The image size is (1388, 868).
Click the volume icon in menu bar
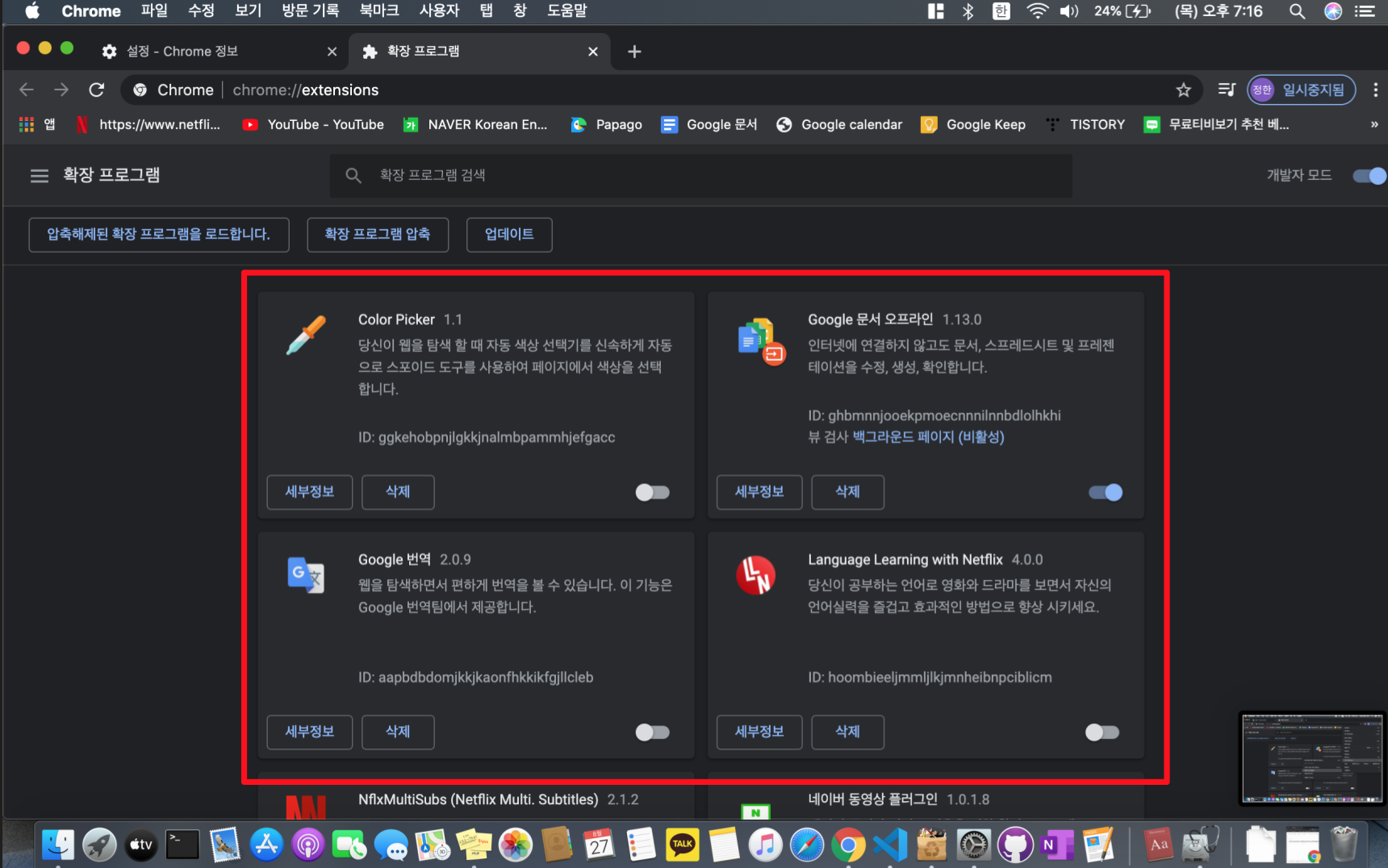(1069, 11)
